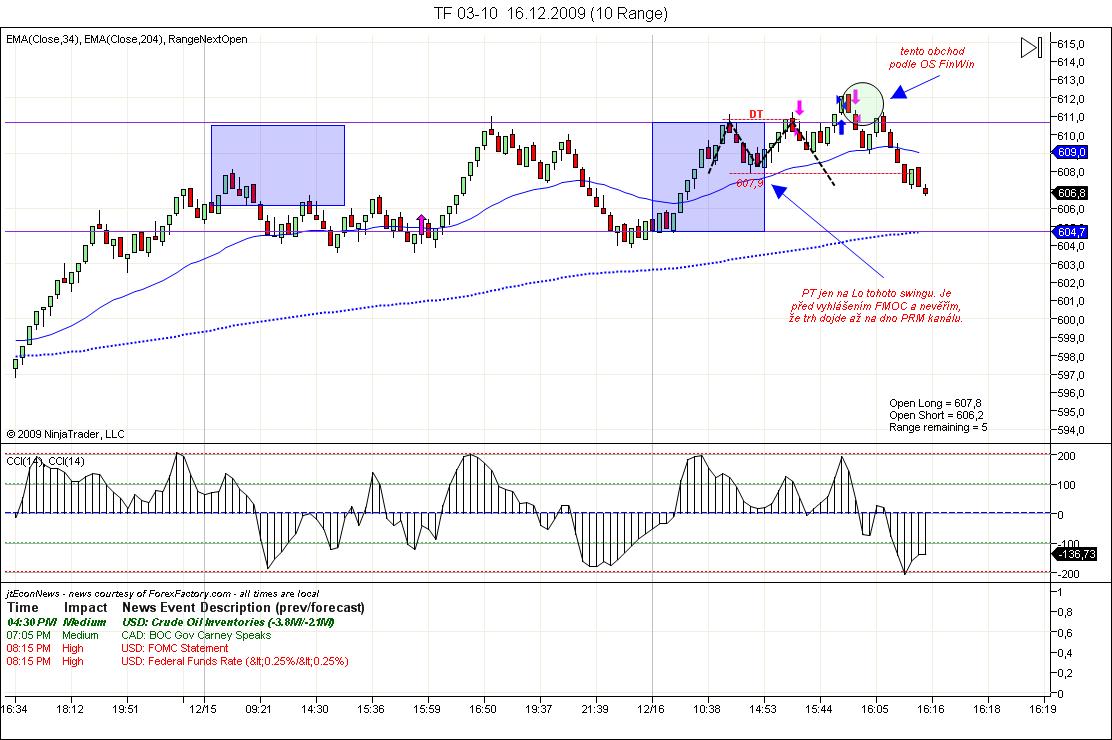Screen dimensions: 1112x740
Task: Click the 14:53 label on time axis
Action: click(762, 709)
